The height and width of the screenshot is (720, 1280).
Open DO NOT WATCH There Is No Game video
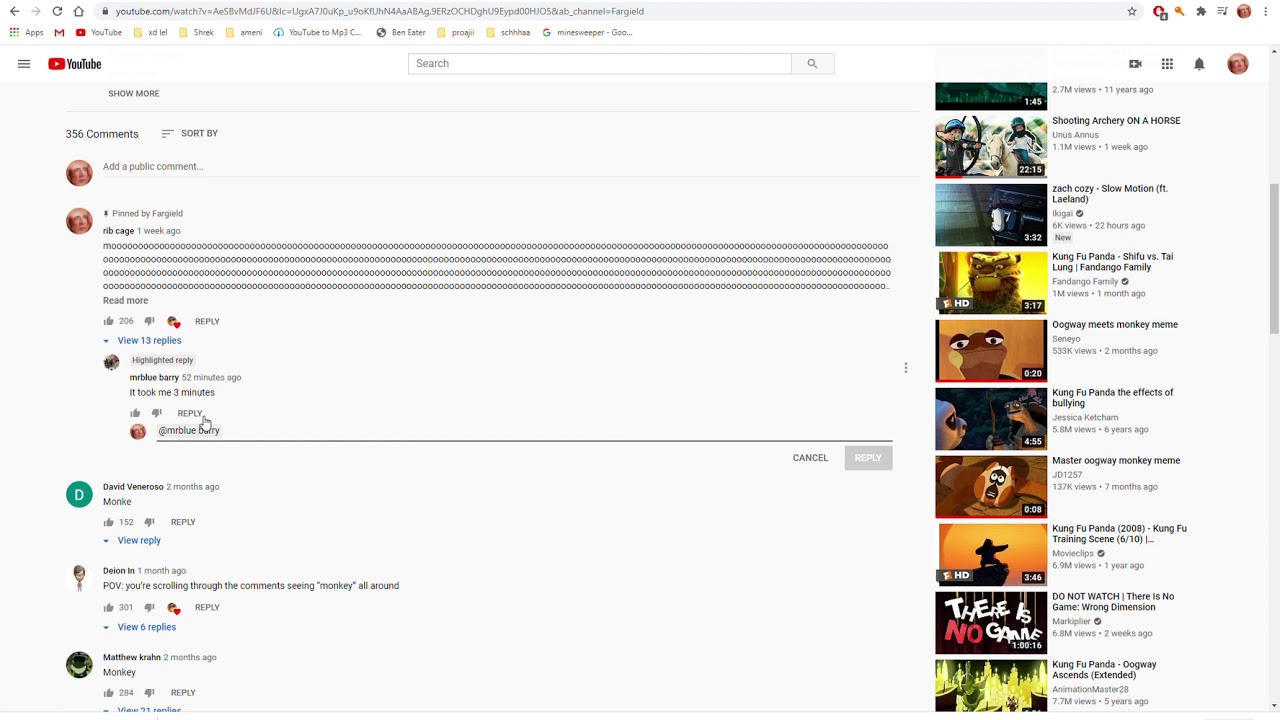991,622
